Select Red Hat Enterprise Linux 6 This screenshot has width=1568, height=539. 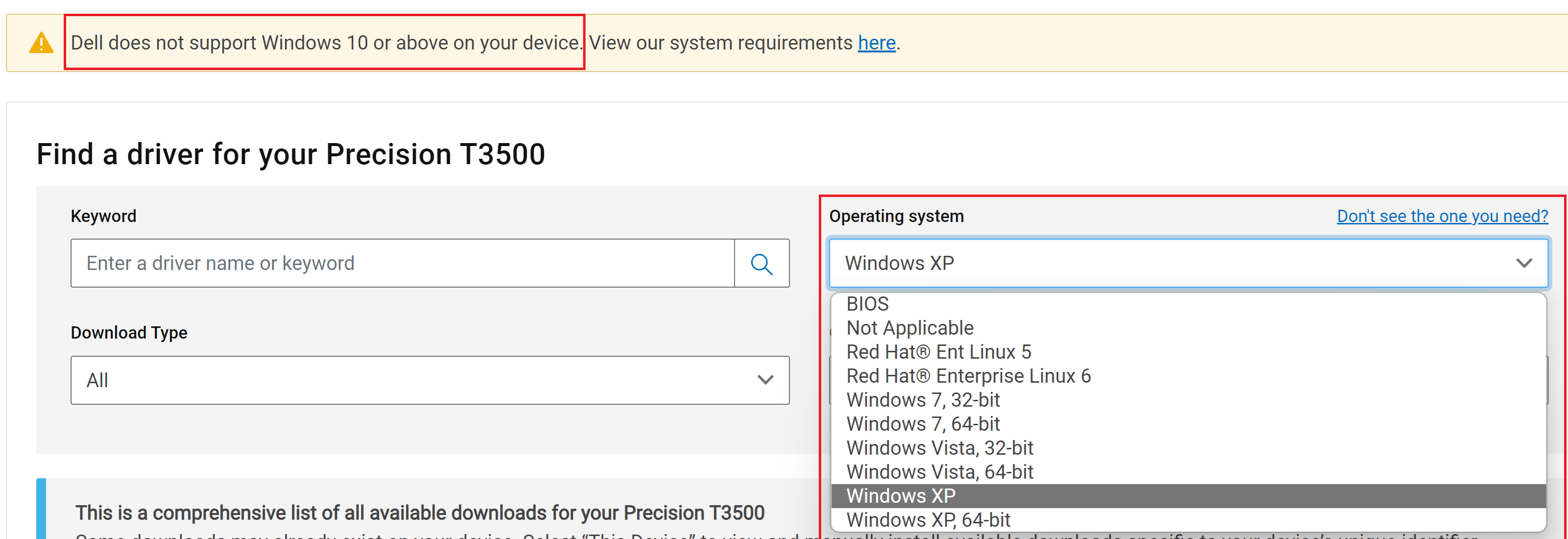(x=1188, y=376)
